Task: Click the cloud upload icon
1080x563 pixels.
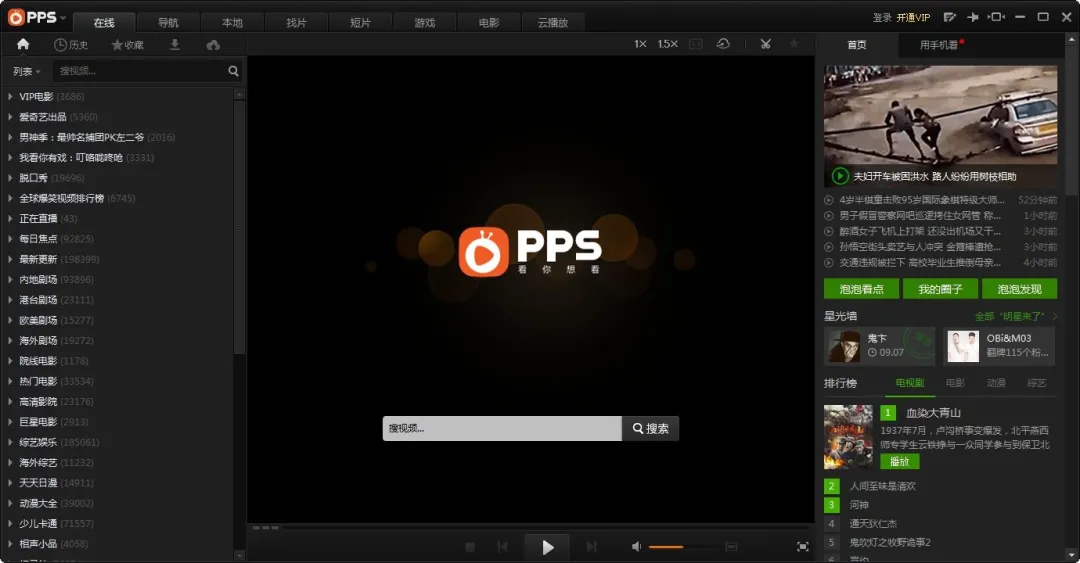Action: click(x=214, y=45)
